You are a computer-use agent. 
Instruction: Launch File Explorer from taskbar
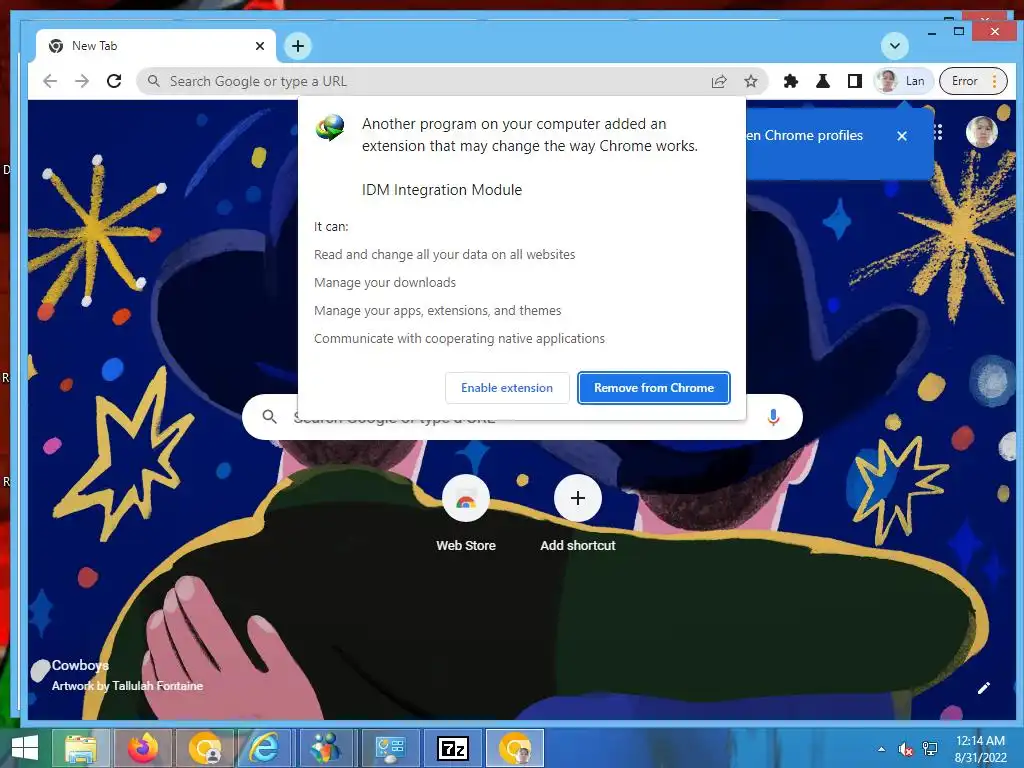tap(80, 748)
